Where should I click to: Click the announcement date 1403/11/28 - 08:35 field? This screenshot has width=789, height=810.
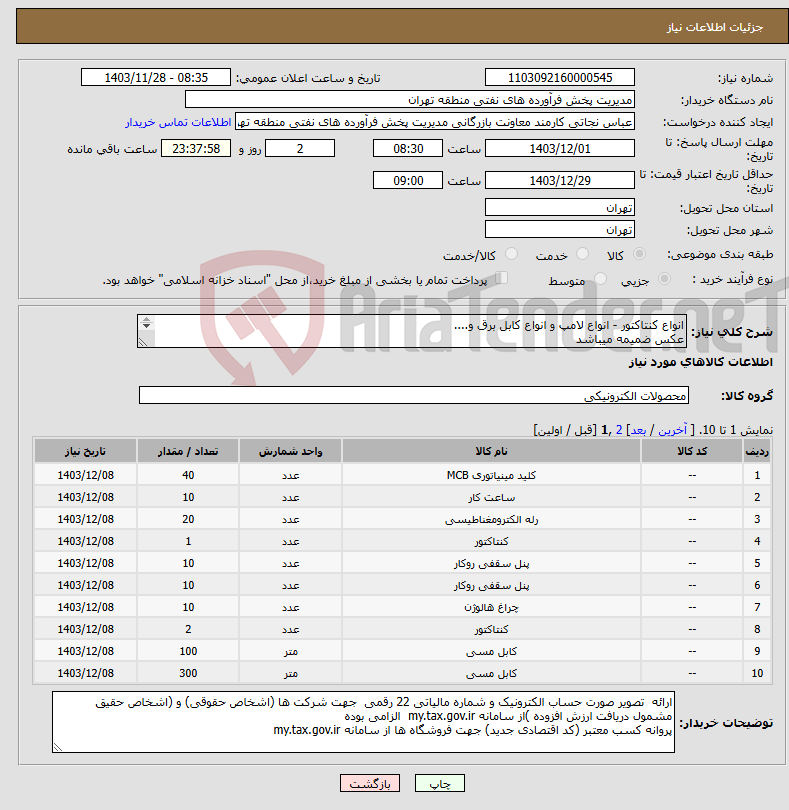tap(156, 77)
